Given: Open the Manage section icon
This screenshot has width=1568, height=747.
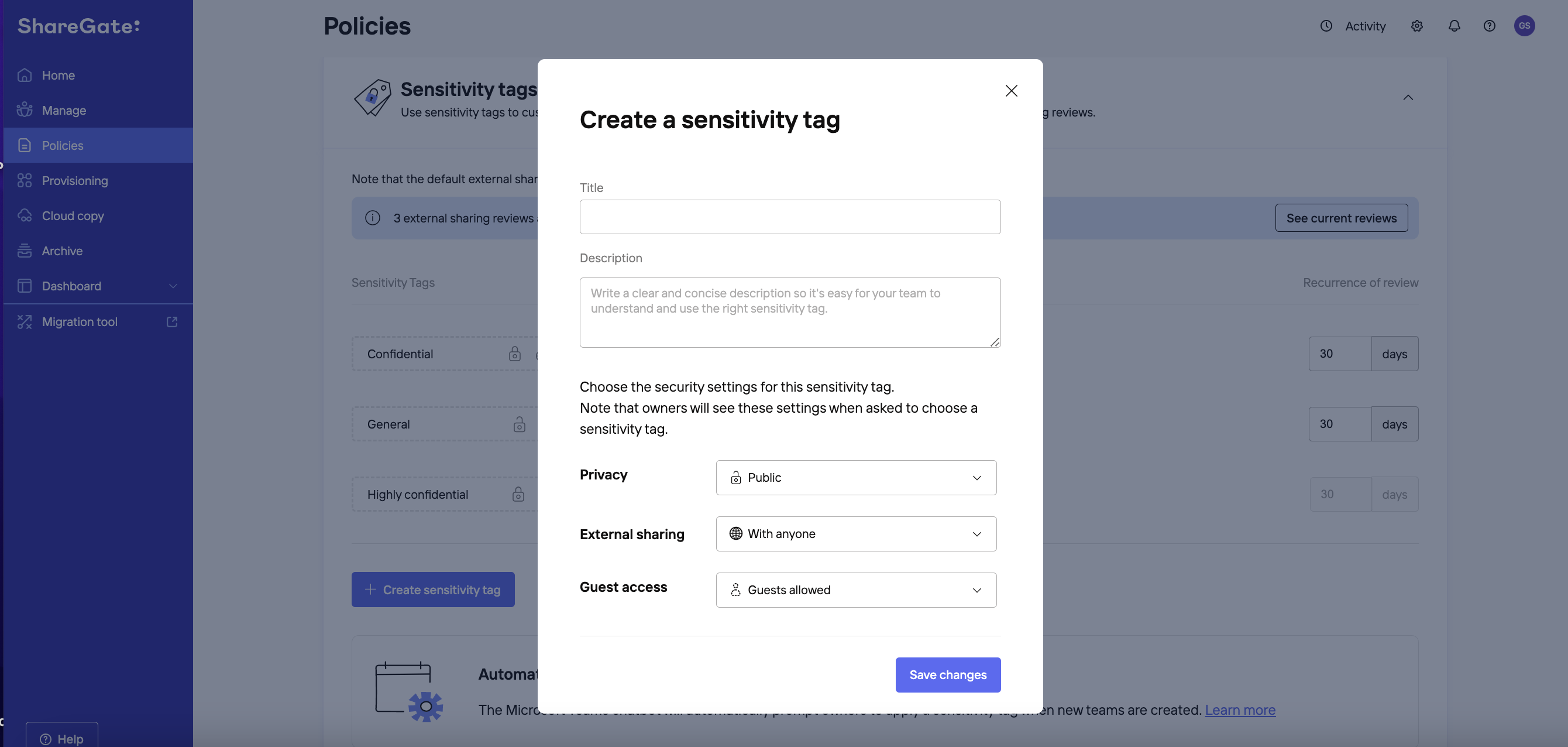Looking at the screenshot, I should pos(24,110).
